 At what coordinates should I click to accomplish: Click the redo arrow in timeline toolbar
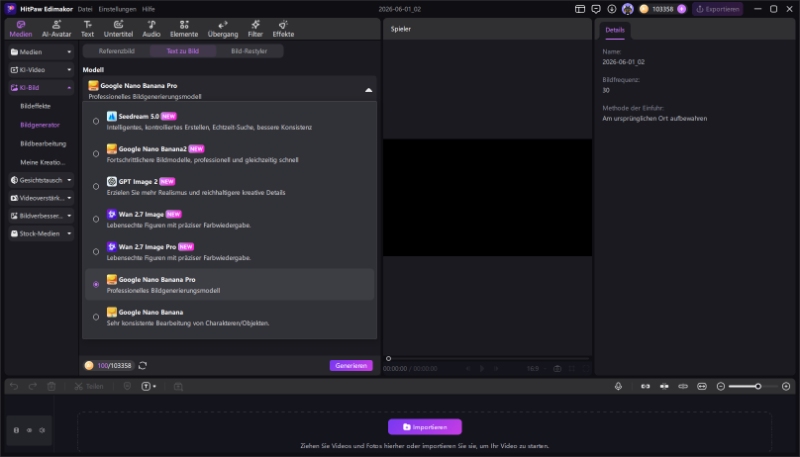tap(33, 387)
